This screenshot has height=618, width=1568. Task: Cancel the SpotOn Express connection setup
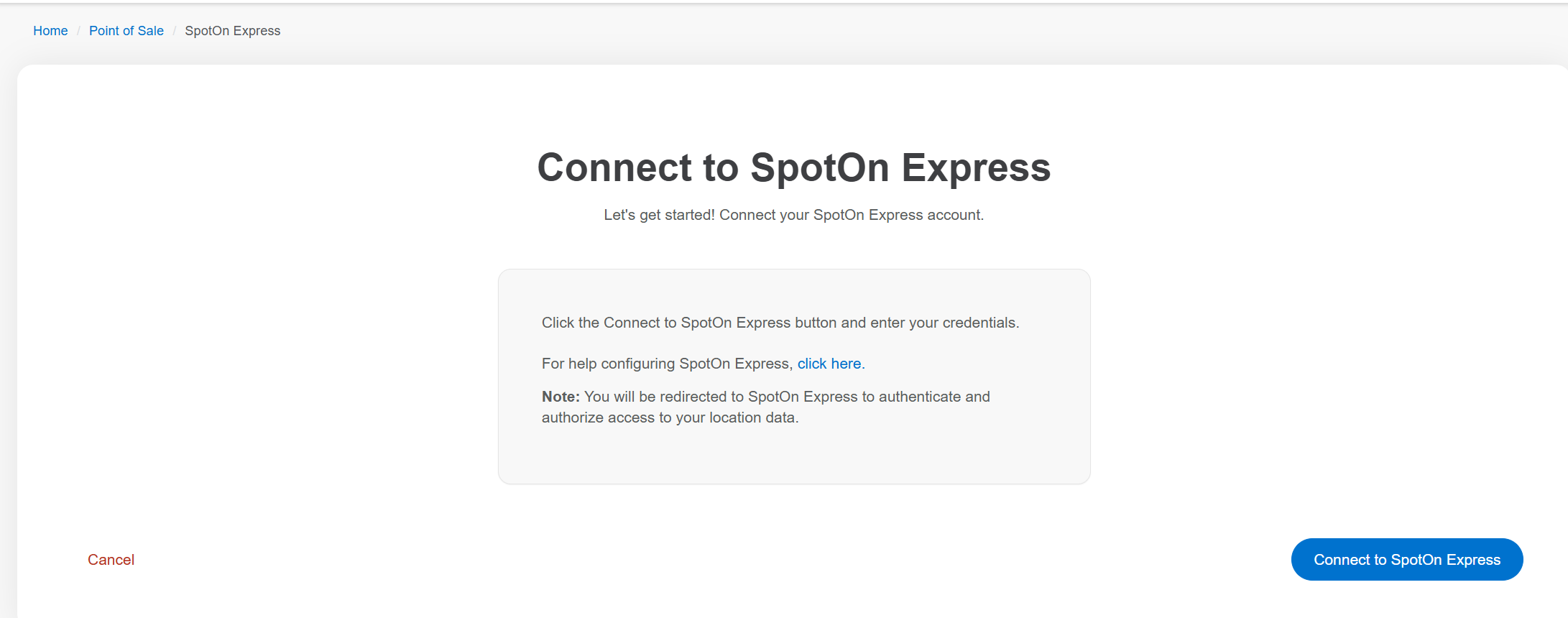(x=111, y=560)
